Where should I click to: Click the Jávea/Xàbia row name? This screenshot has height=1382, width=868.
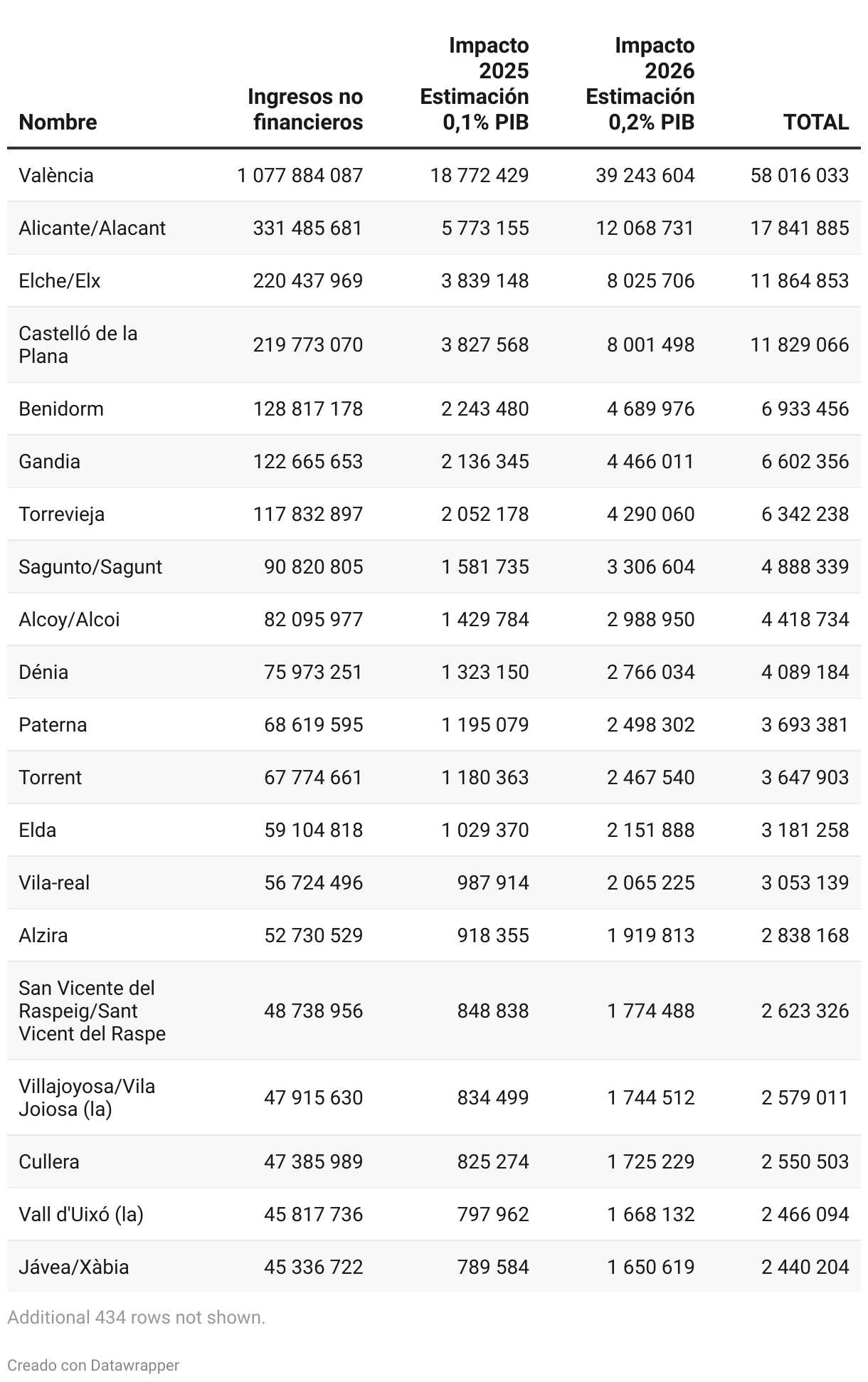pos(74,1267)
